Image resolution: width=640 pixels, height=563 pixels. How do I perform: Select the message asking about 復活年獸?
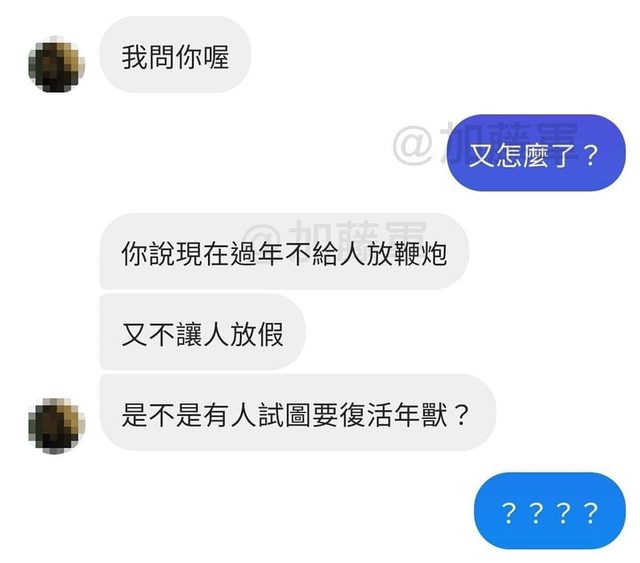tap(298, 412)
